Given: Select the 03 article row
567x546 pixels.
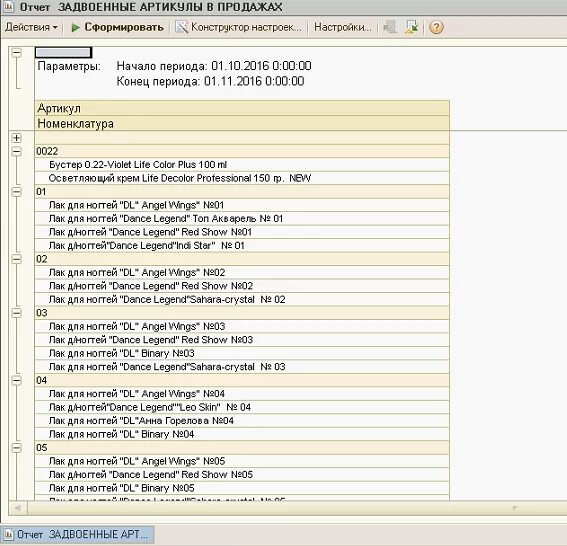Looking at the screenshot, I should [x=242, y=313].
